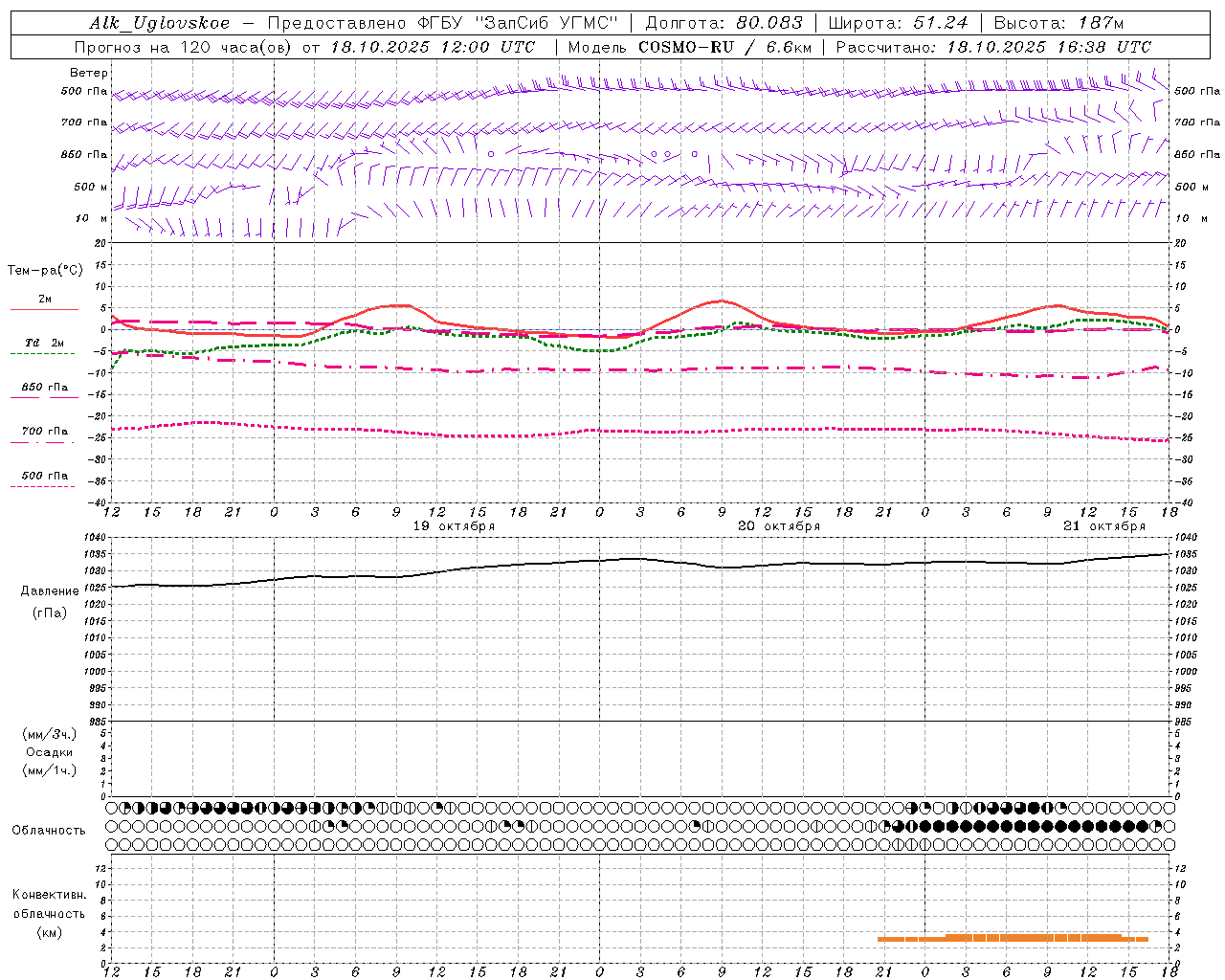Click the Тем-ра(°C) panel label
Image resolution: width=1225 pixels, height=980 pixels.
46,271
